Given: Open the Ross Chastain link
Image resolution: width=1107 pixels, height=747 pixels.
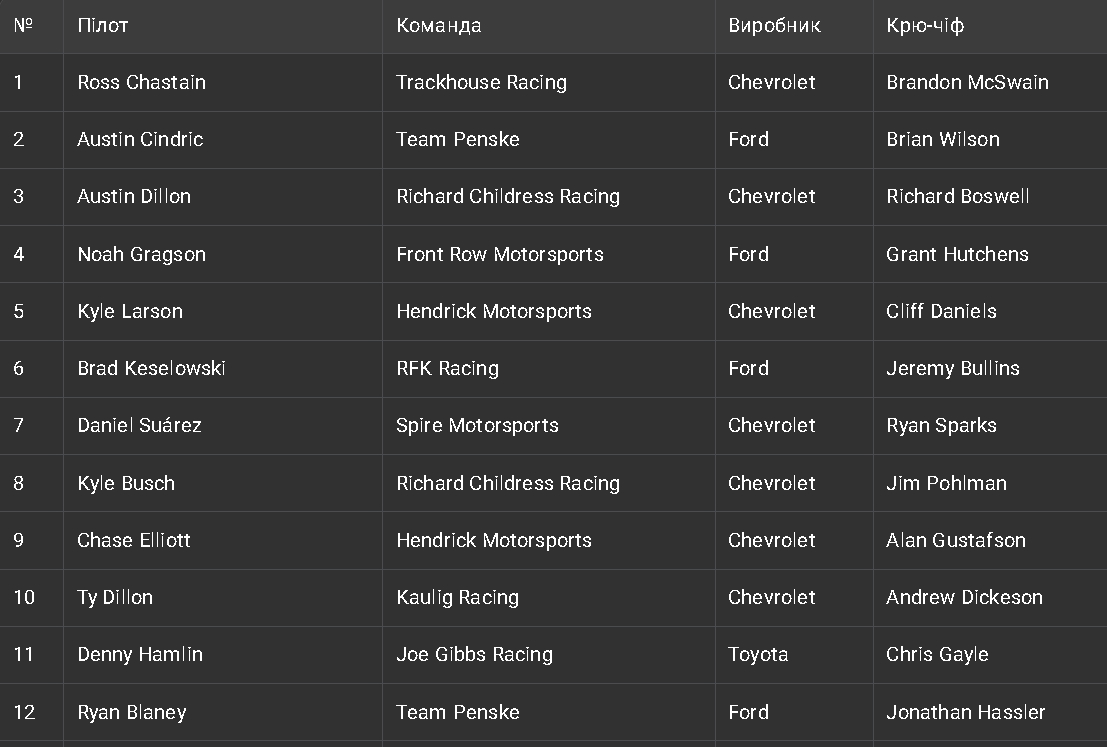Looking at the screenshot, I should (141, 83).
